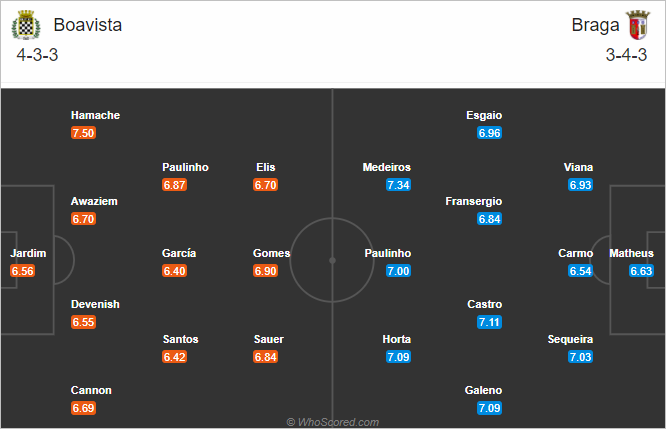This screenshot has width=666, height=429.
Task: Select the Boavista team name
Action: (88, 25)
